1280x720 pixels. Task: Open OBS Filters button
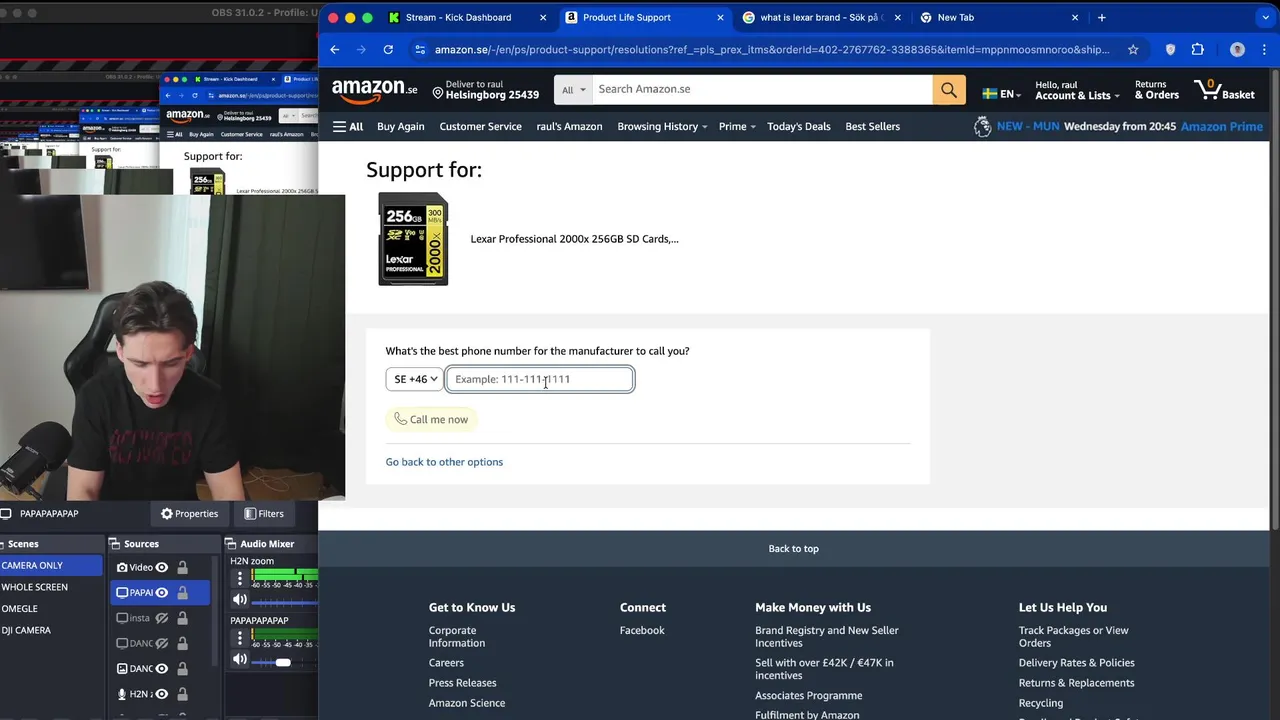(x=264, y=513)
